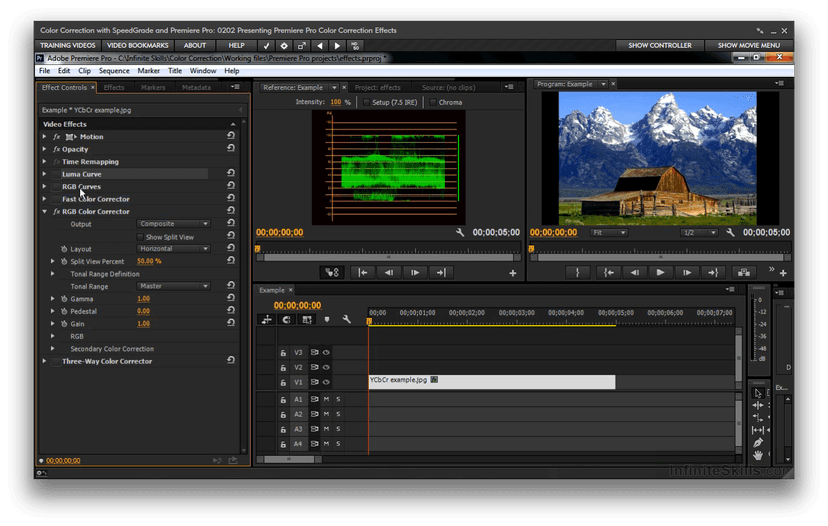
Task: Select the Pen tool in Tools panel
Action: click(x=758, y=443)
